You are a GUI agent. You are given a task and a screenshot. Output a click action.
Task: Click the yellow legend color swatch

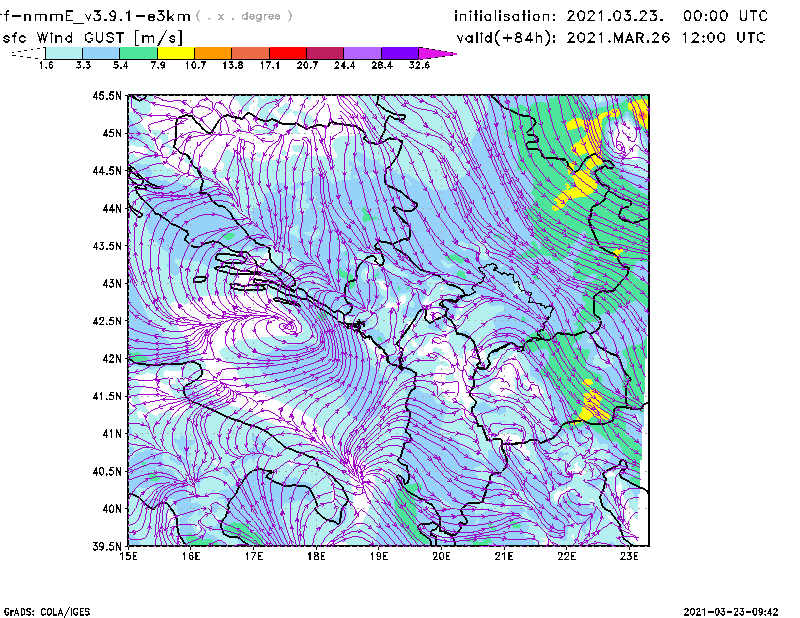pyautogui.click(x=176, y=52)
